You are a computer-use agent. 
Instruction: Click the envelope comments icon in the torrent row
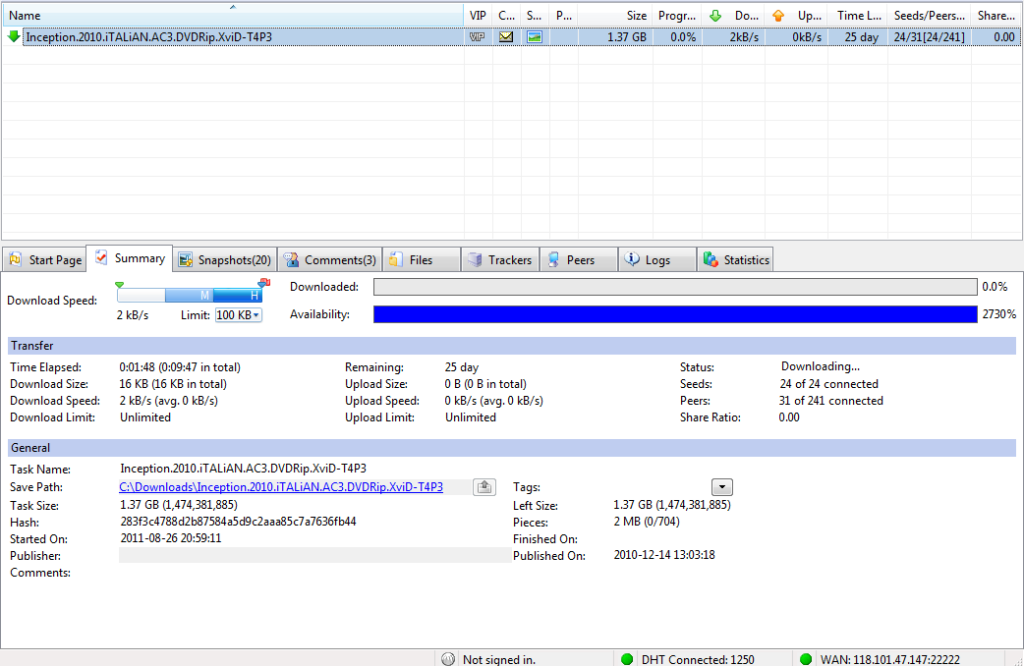point(506,37)
